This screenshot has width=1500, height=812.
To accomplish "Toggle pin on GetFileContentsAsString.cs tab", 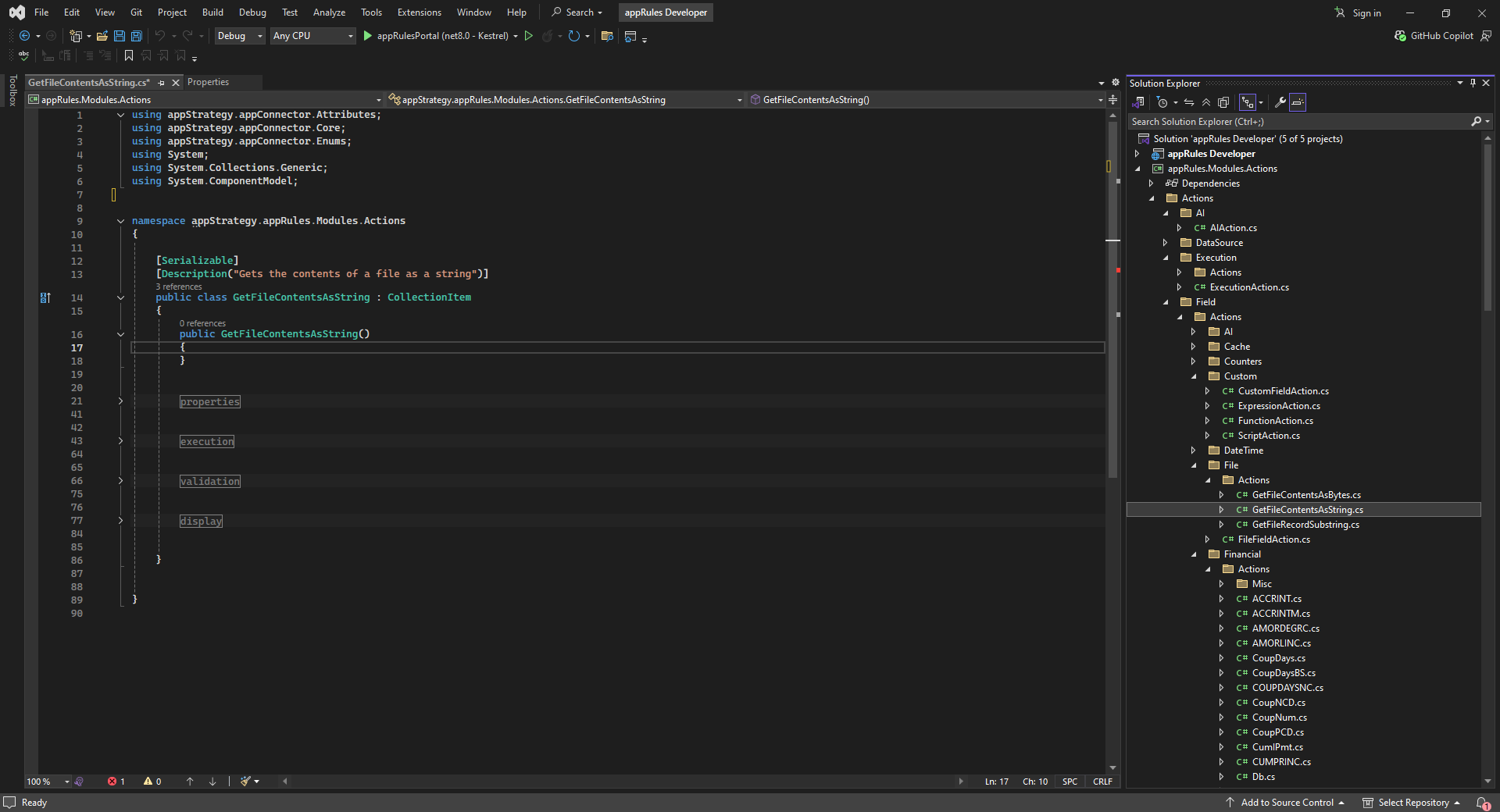I will (x=161, y=83).
